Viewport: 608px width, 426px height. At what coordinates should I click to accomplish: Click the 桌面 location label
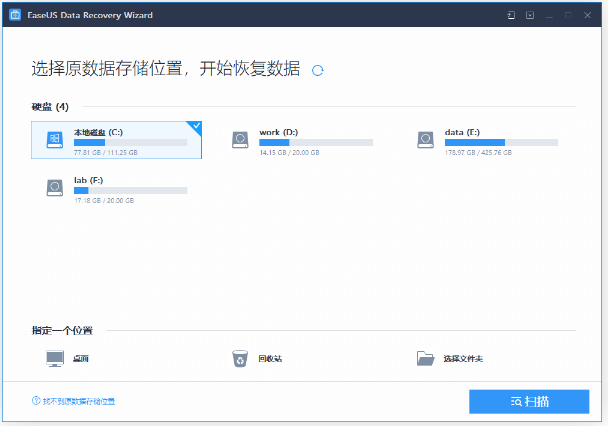click(x=81, y=359)
